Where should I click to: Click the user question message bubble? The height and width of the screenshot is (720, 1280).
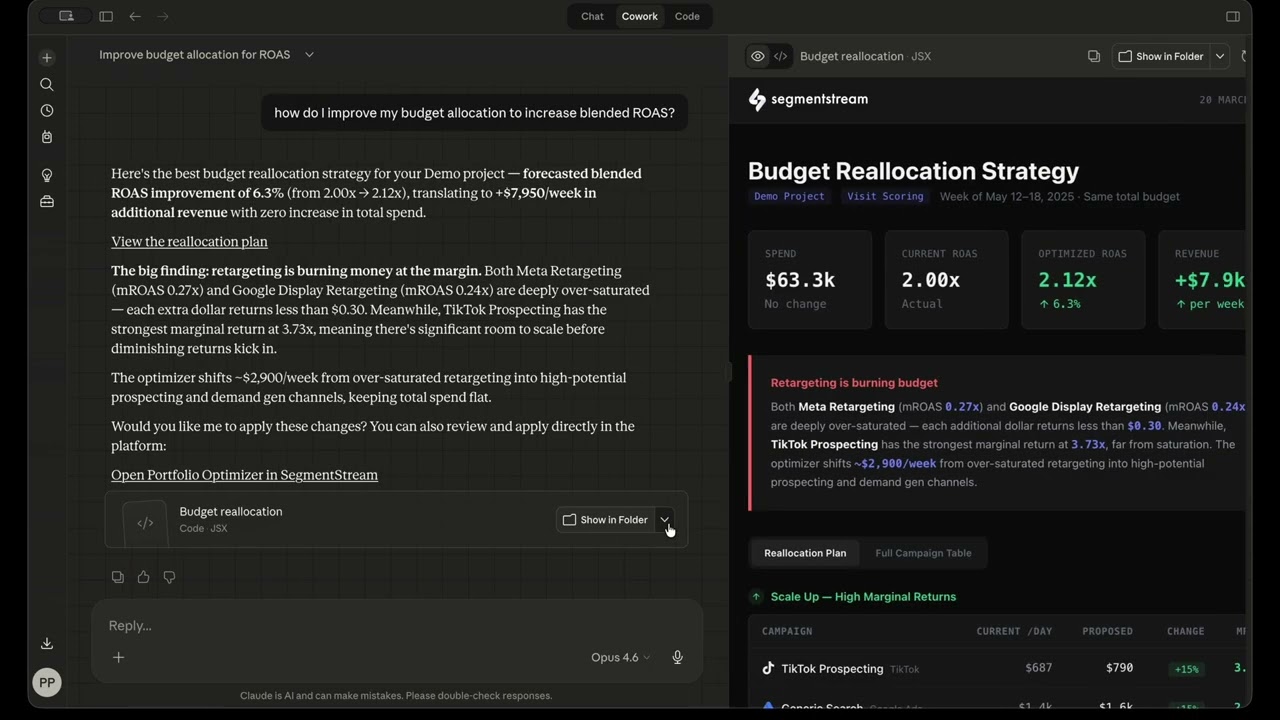coord(474,113)
